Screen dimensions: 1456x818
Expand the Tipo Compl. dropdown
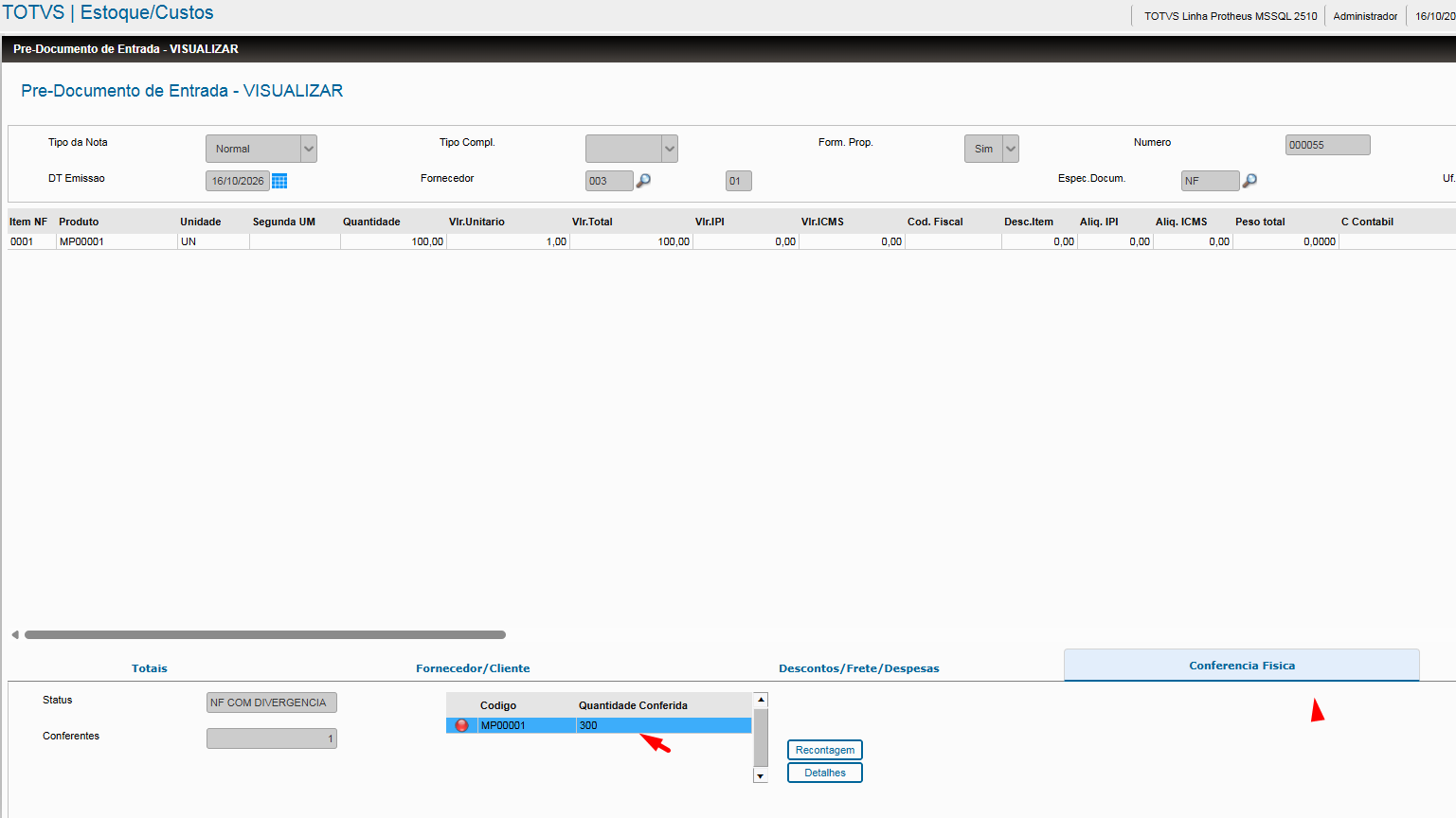tap(669, 149)
